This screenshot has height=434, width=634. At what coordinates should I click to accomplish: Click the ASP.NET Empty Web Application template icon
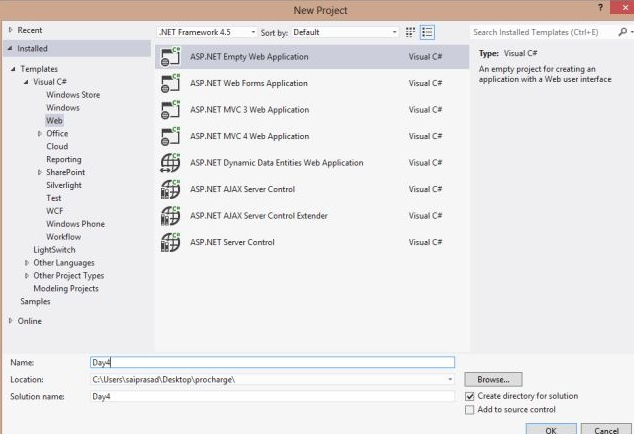pos(170,57)
